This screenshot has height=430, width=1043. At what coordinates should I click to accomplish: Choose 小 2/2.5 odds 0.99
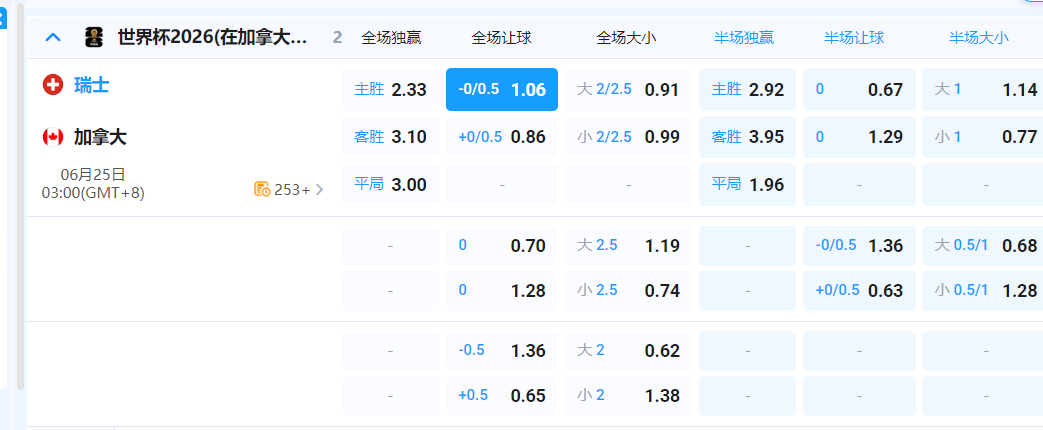[x=629, y=137]
